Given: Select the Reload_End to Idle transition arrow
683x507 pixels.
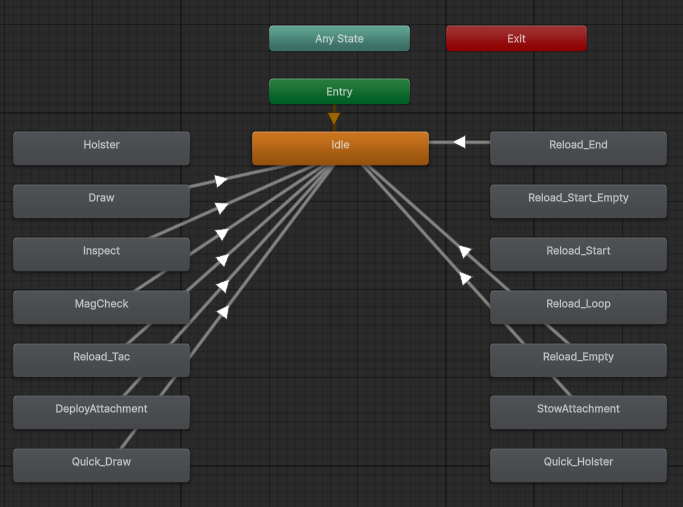Looking at the screenshot, I should click(460, 142).
